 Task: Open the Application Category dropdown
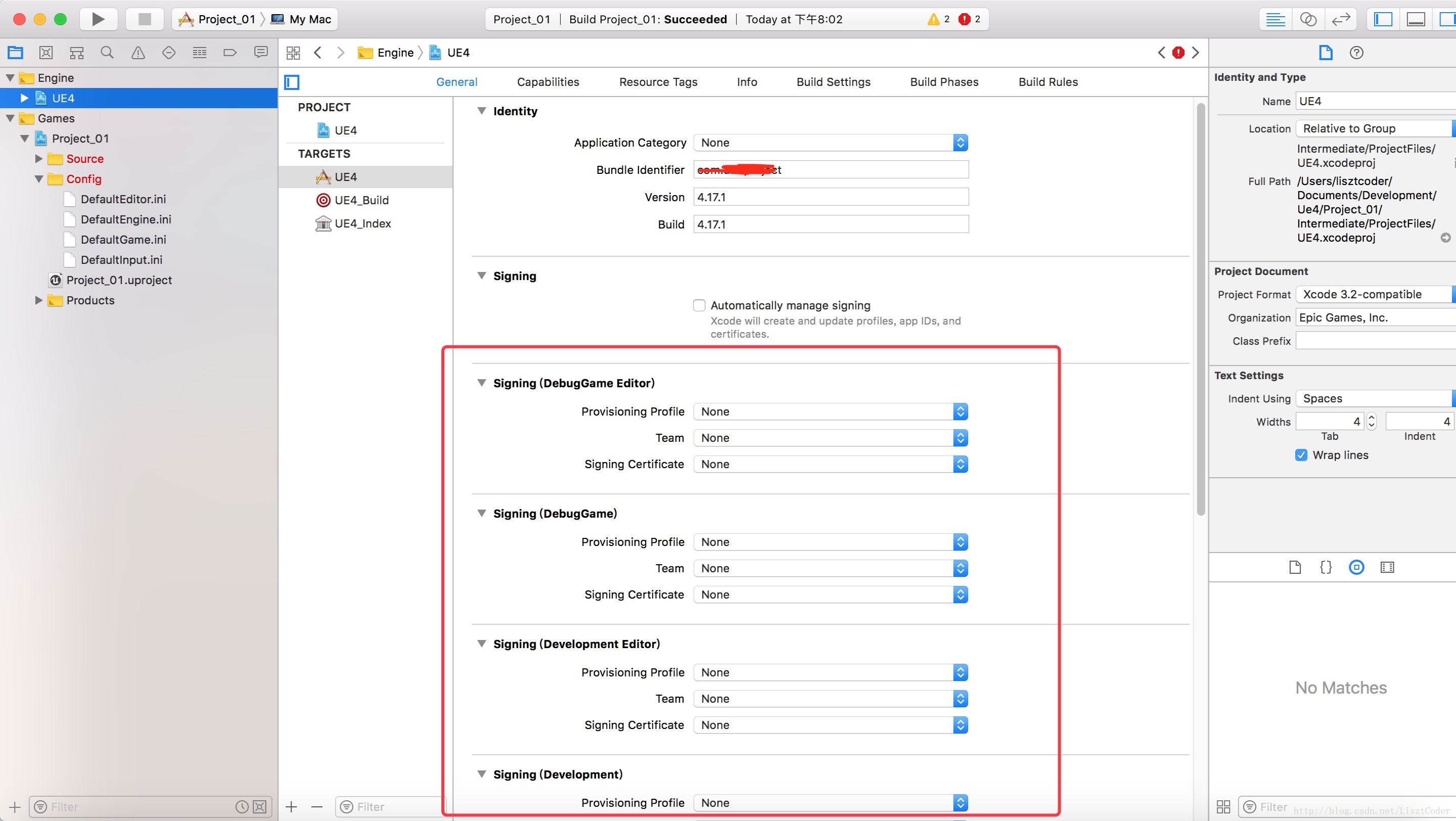[830, 143]
